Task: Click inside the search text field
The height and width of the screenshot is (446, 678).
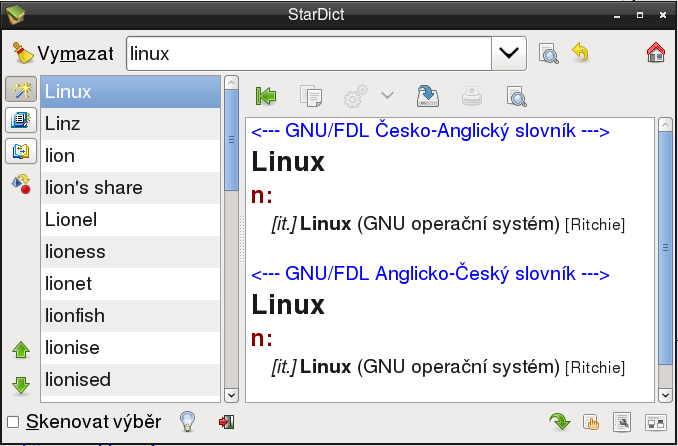Action: [x=308, y=53]
